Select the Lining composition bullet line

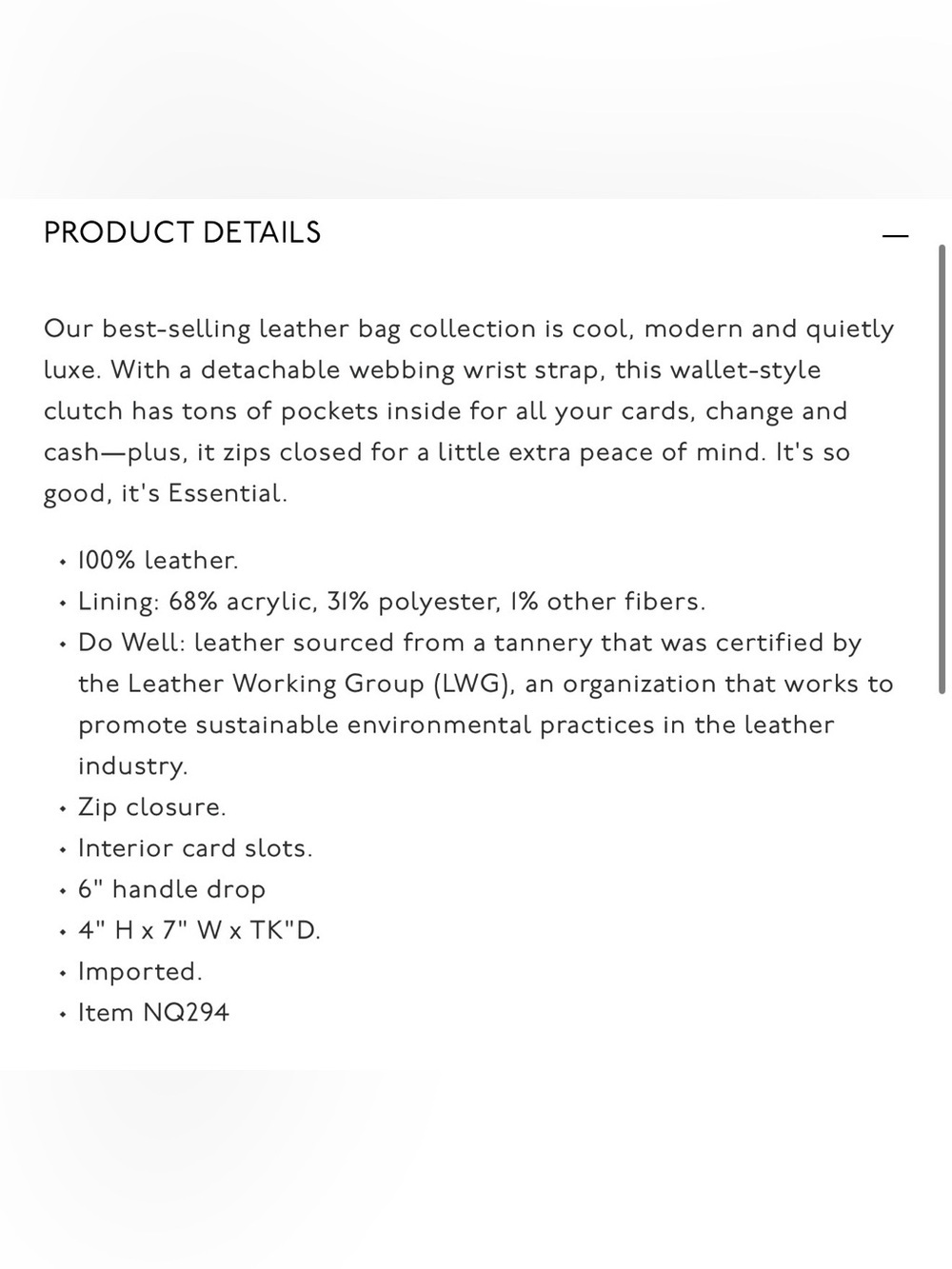(x=391, y=602)
